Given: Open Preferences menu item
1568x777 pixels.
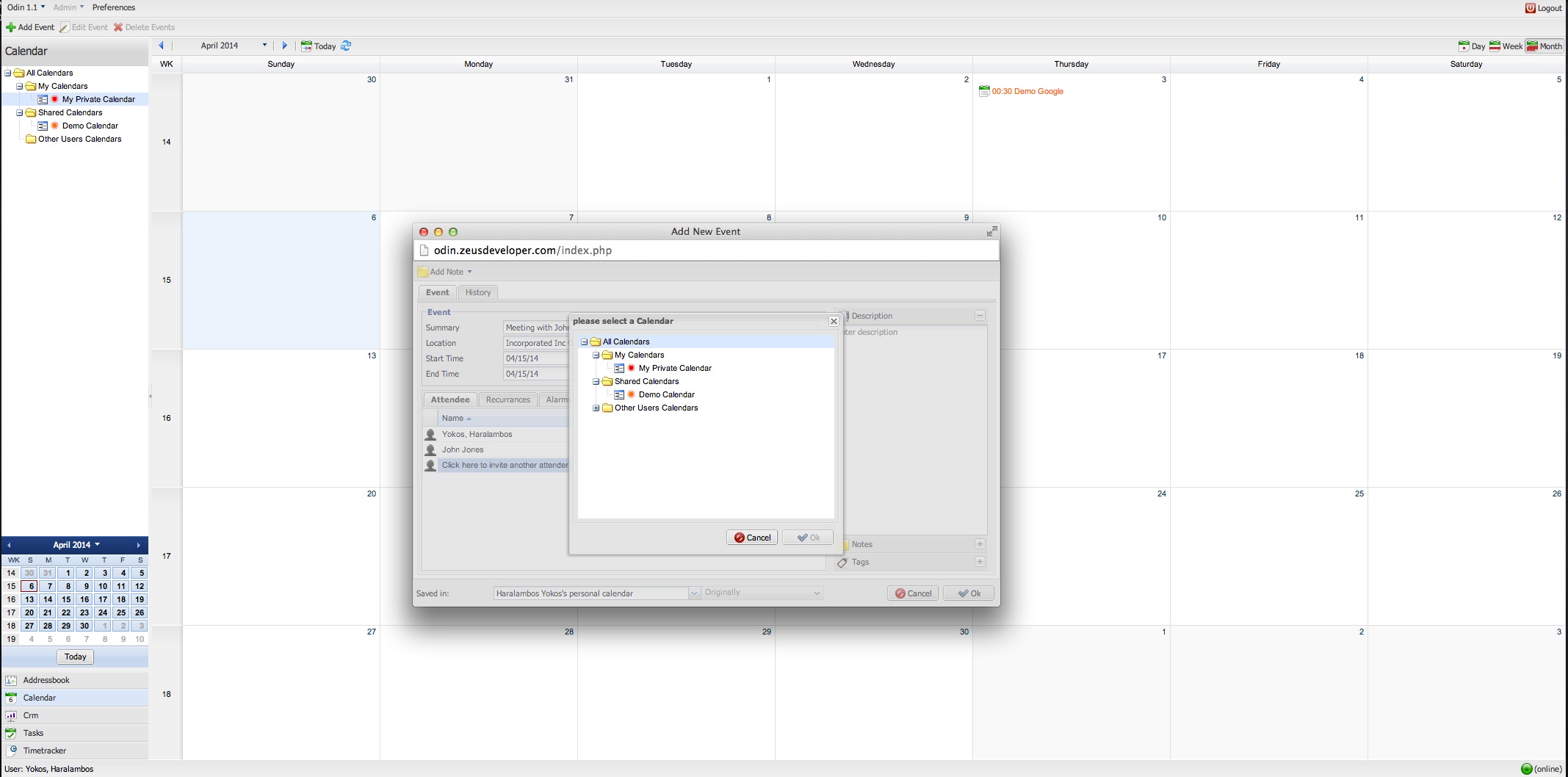Looking at the screenshot, I should (113, 7).
